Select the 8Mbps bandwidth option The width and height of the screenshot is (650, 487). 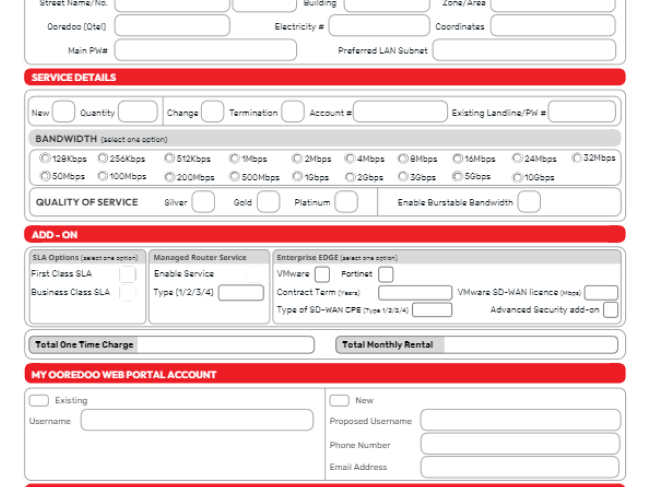[x=403, y=158]
